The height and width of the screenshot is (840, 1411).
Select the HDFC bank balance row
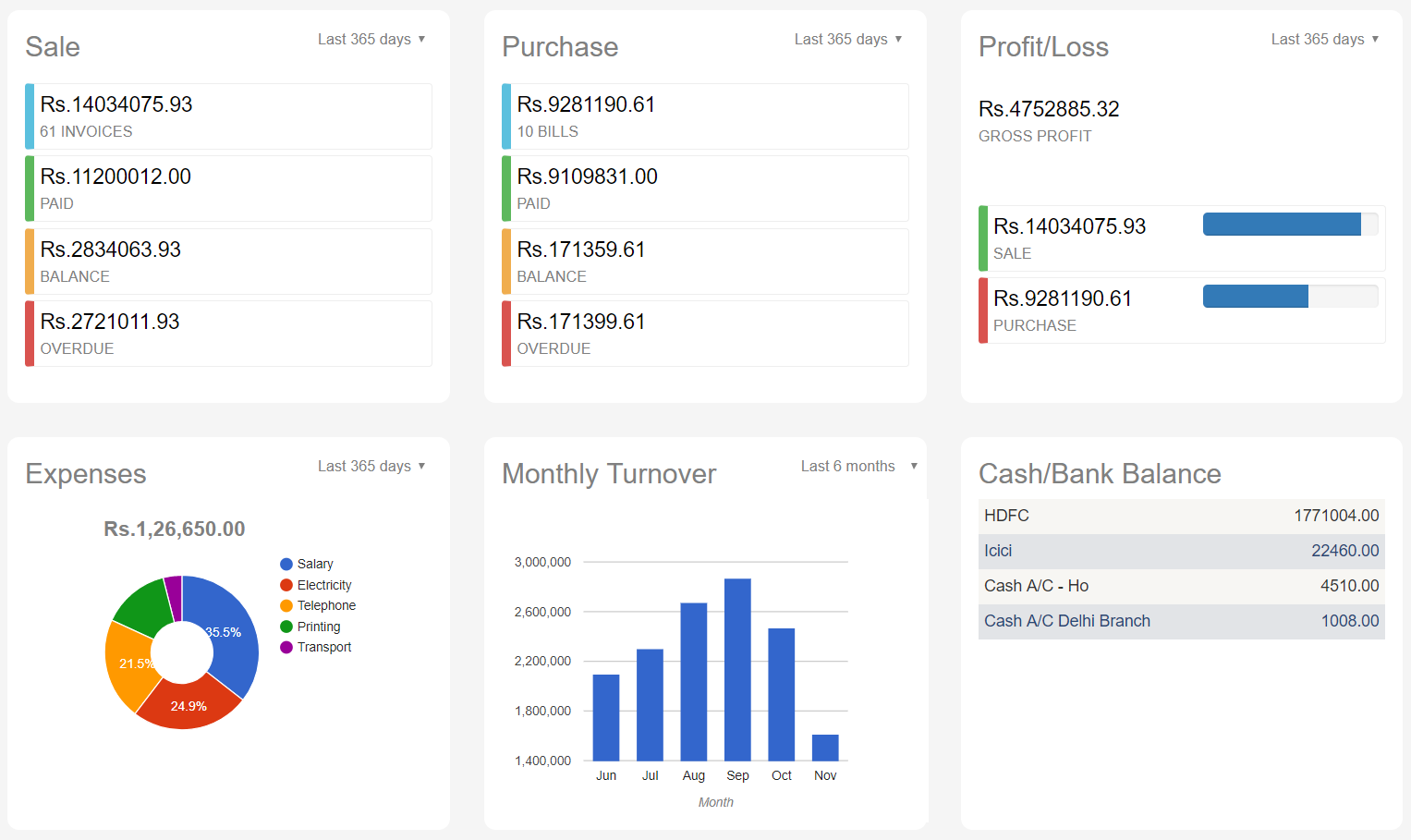click(1181, 517)
